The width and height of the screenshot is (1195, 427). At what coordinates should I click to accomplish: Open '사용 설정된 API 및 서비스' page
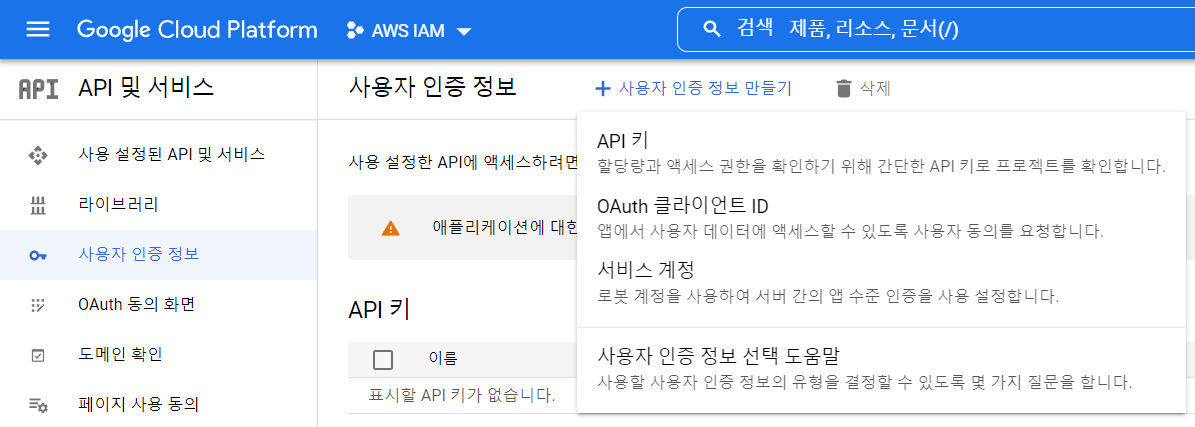pyautogui.click(x=158, y=155)
